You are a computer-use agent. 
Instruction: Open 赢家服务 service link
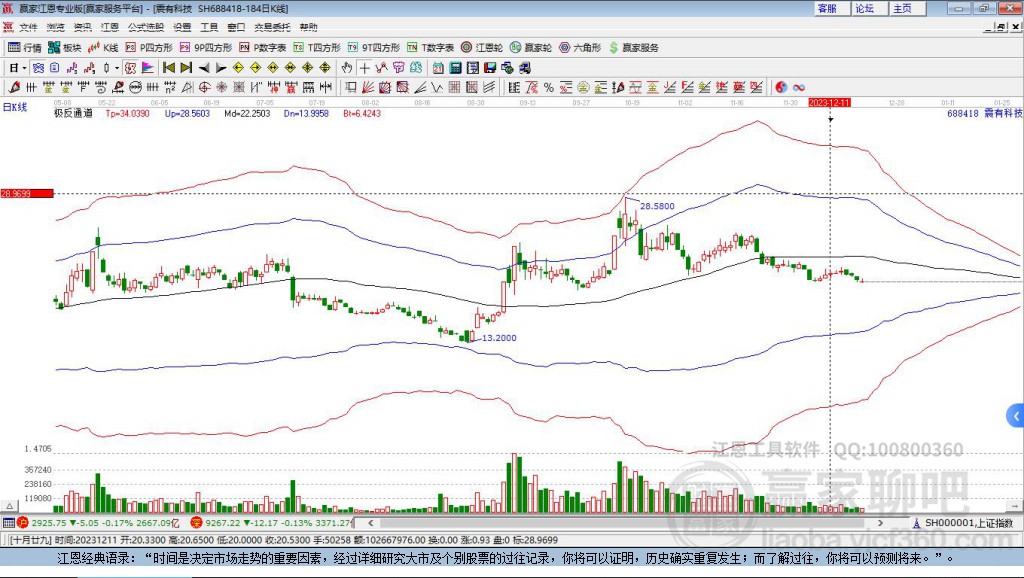tap(634, 48)
